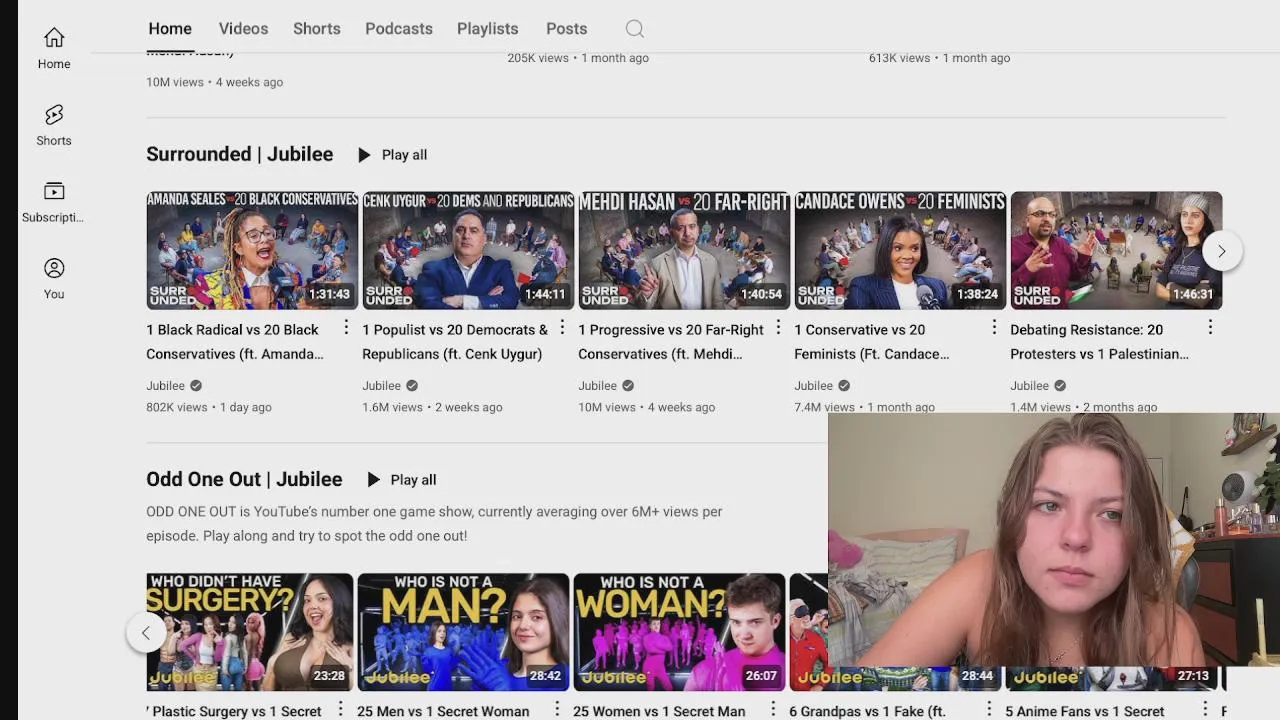Open the options menu for the Populist video

coord(562,327)
